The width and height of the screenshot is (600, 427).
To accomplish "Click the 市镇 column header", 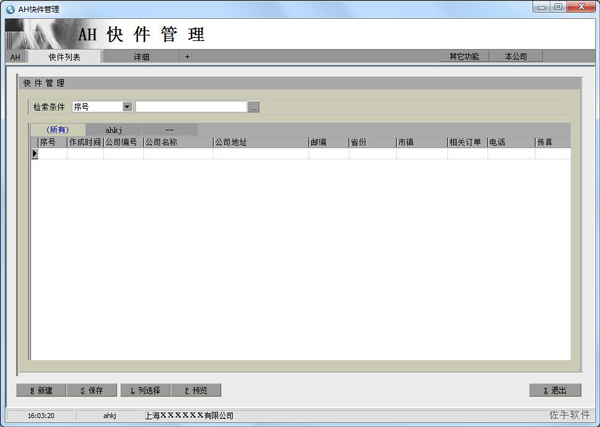I will tap(422, 142).
